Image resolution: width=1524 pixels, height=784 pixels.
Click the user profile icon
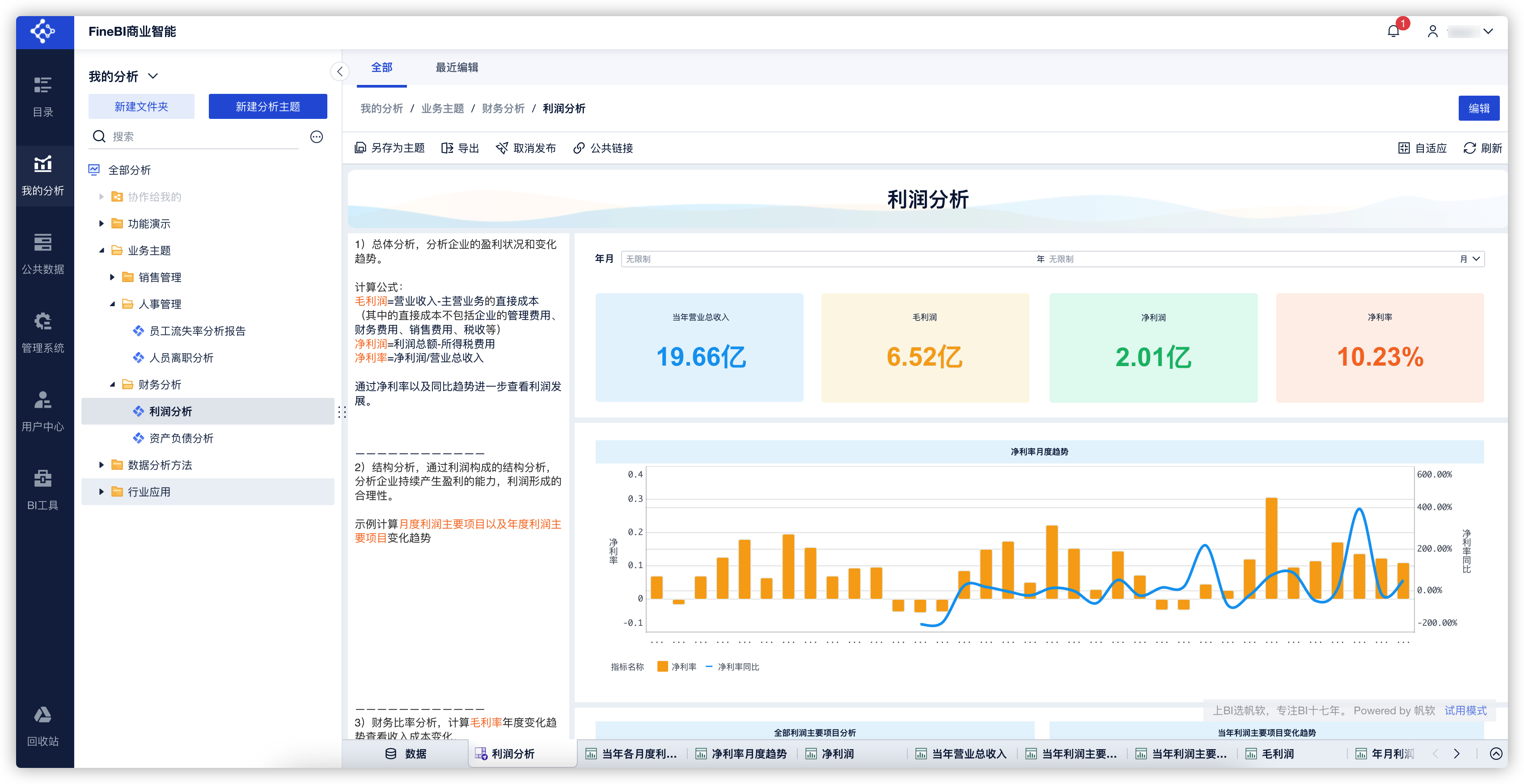point(1432,31)
